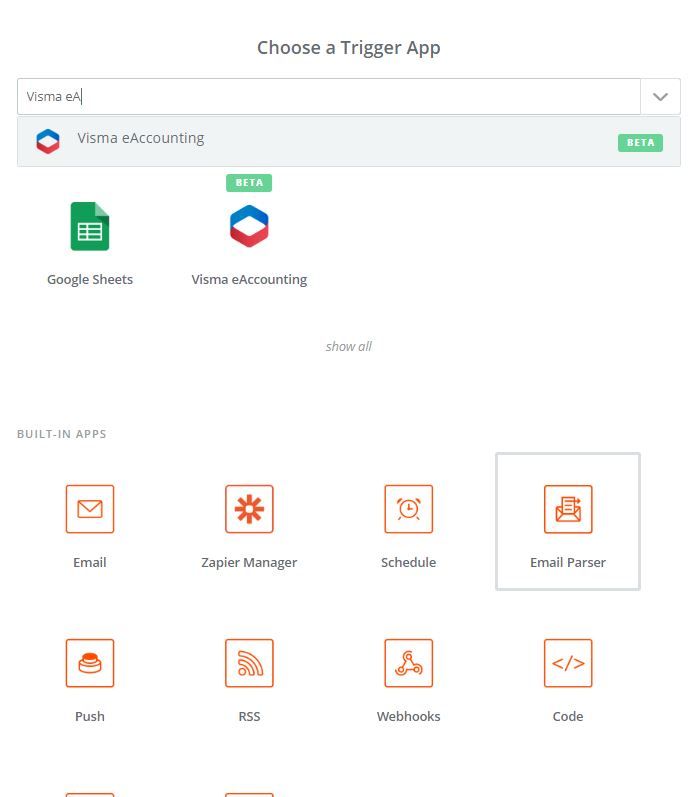The height and width of the screenshot is (797, 696).
Task: Select the RSS feed icon
Action: [249, 663]
